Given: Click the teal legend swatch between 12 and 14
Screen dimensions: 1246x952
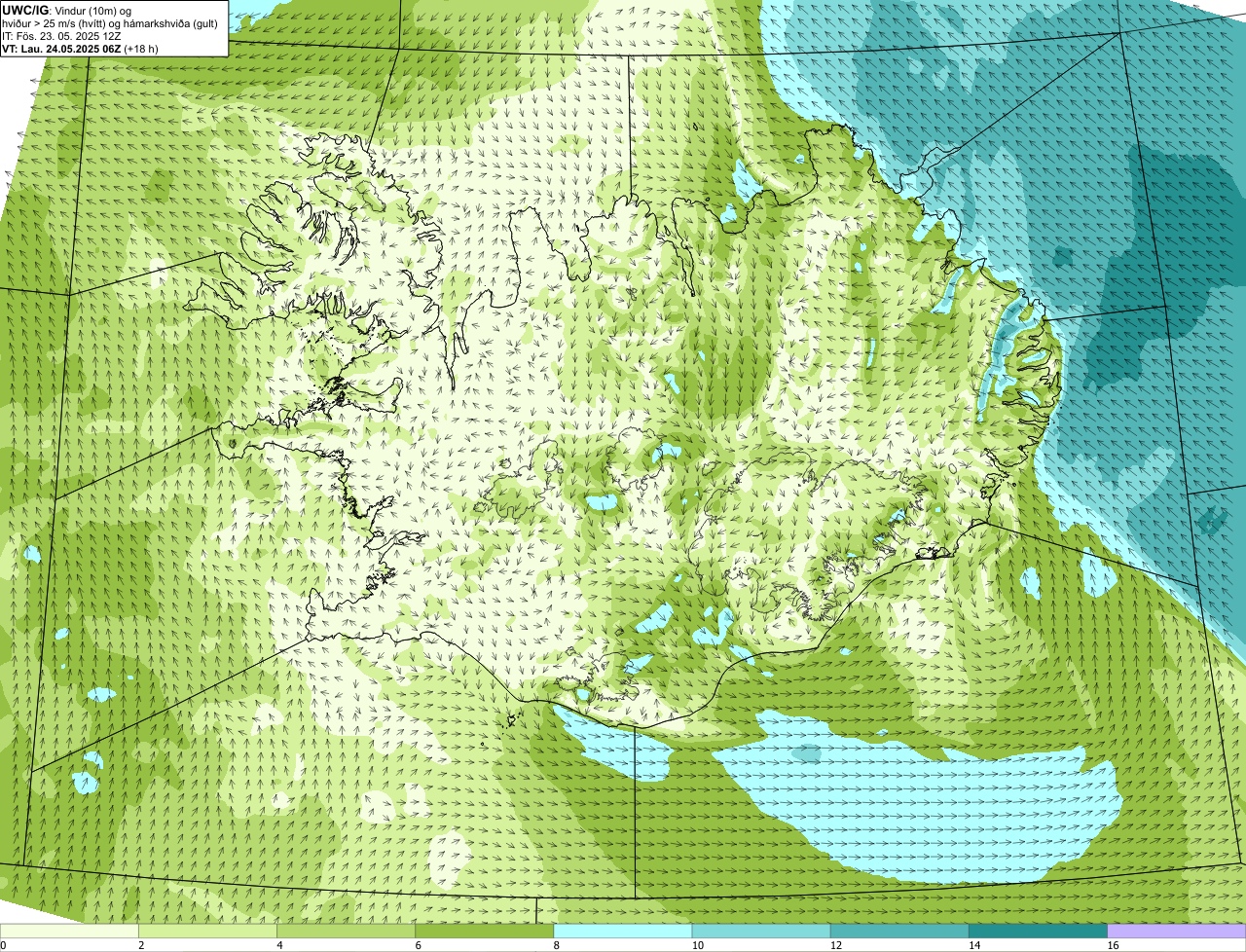Looking at the screenshot, I should coord(899,931).
